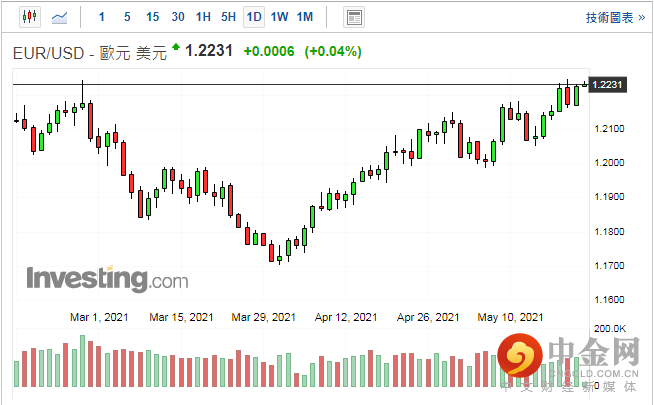Screen dimensions: 654x405
Task: Choose the 1W weekly timeframe
Action: pyautogui.click(x=279, y=17)
